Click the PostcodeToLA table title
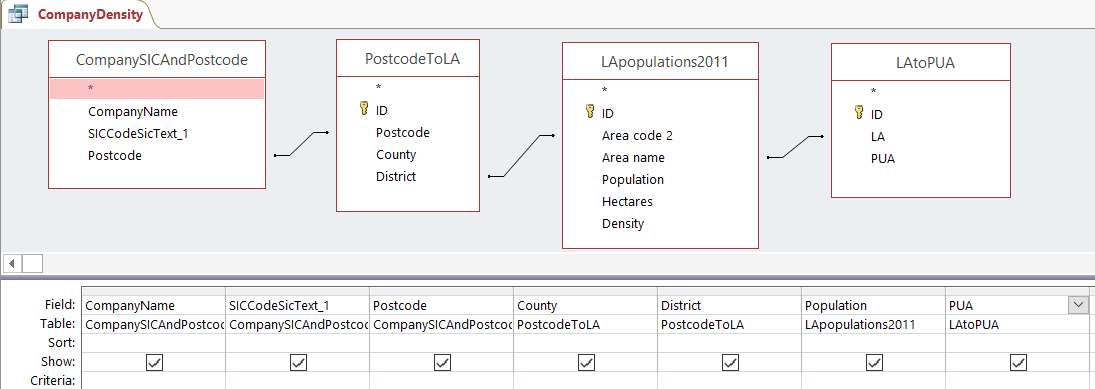This screenshot has height=389, width=1095. coord(412,59)
